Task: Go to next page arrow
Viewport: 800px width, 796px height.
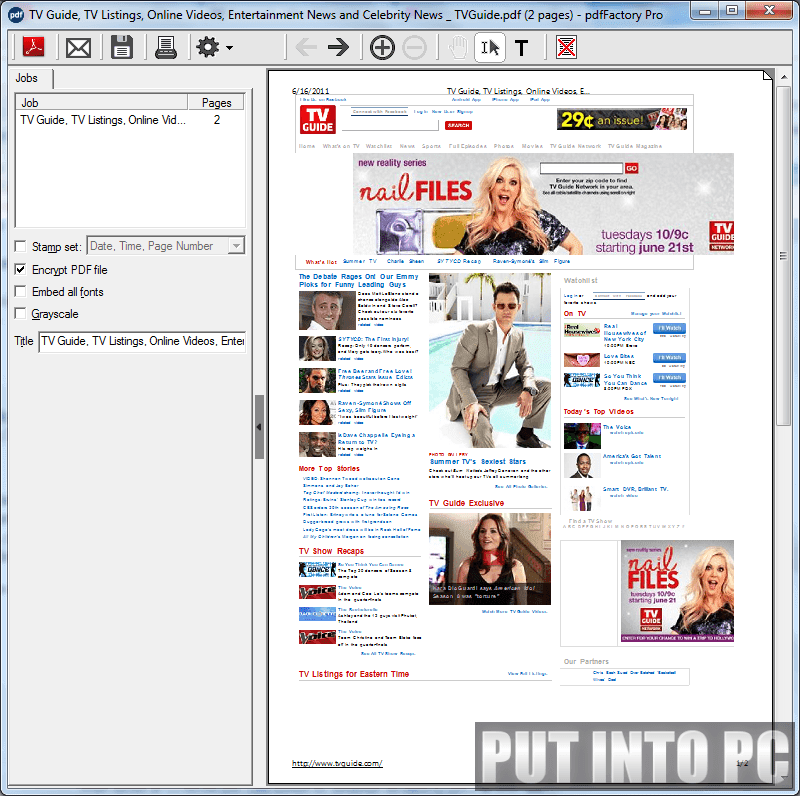Action: coord(339,47)
